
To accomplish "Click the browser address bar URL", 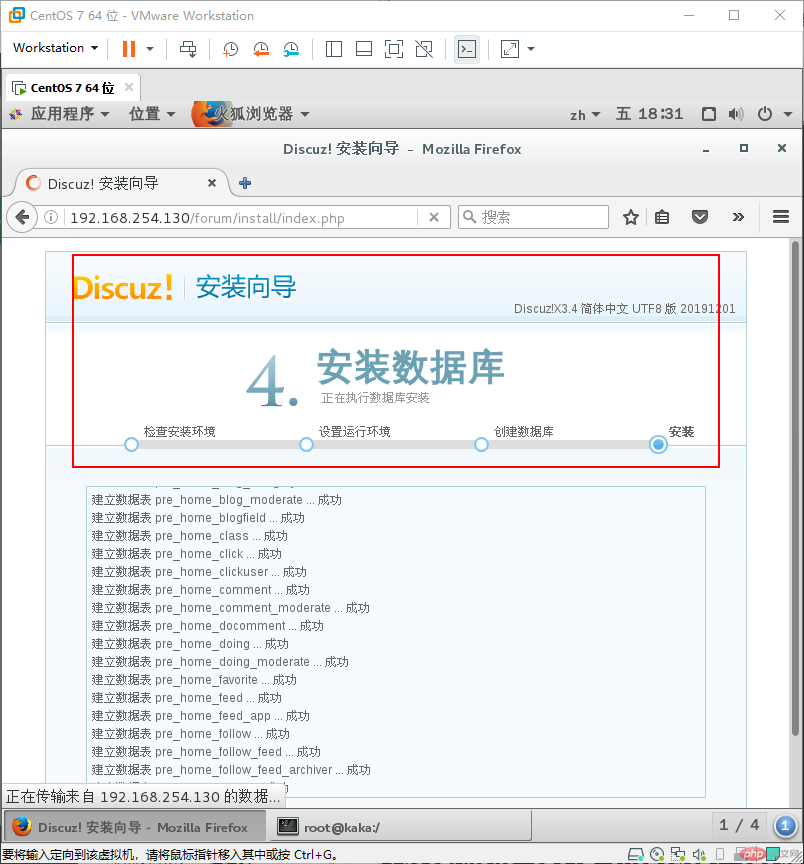I will coord(240,216).
